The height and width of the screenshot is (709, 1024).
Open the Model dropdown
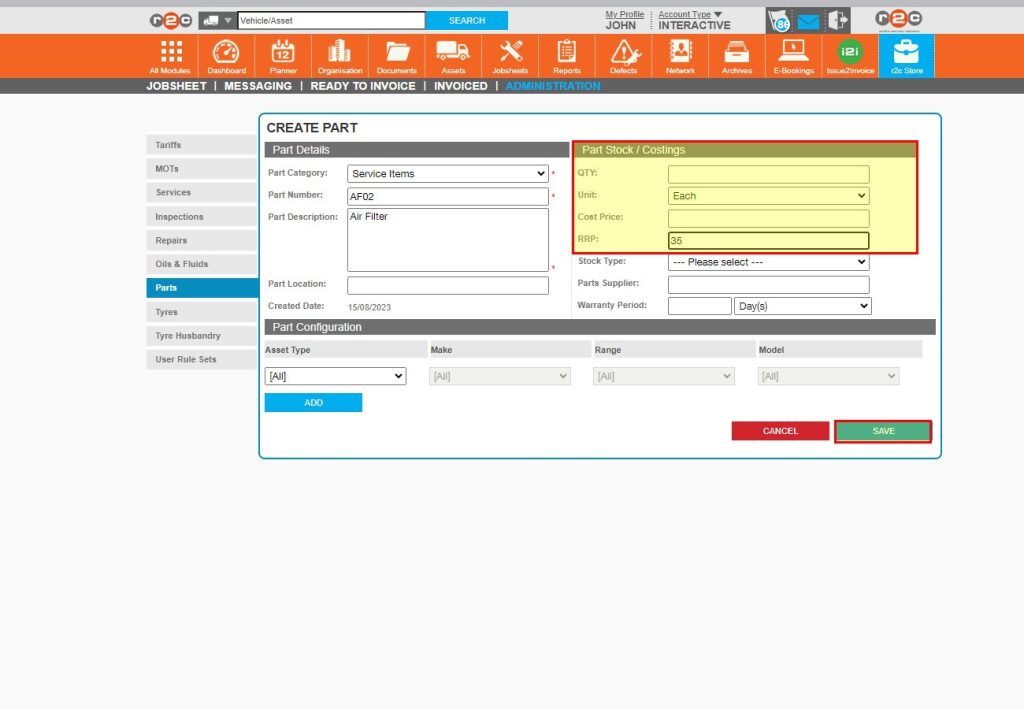pos(828,376)
